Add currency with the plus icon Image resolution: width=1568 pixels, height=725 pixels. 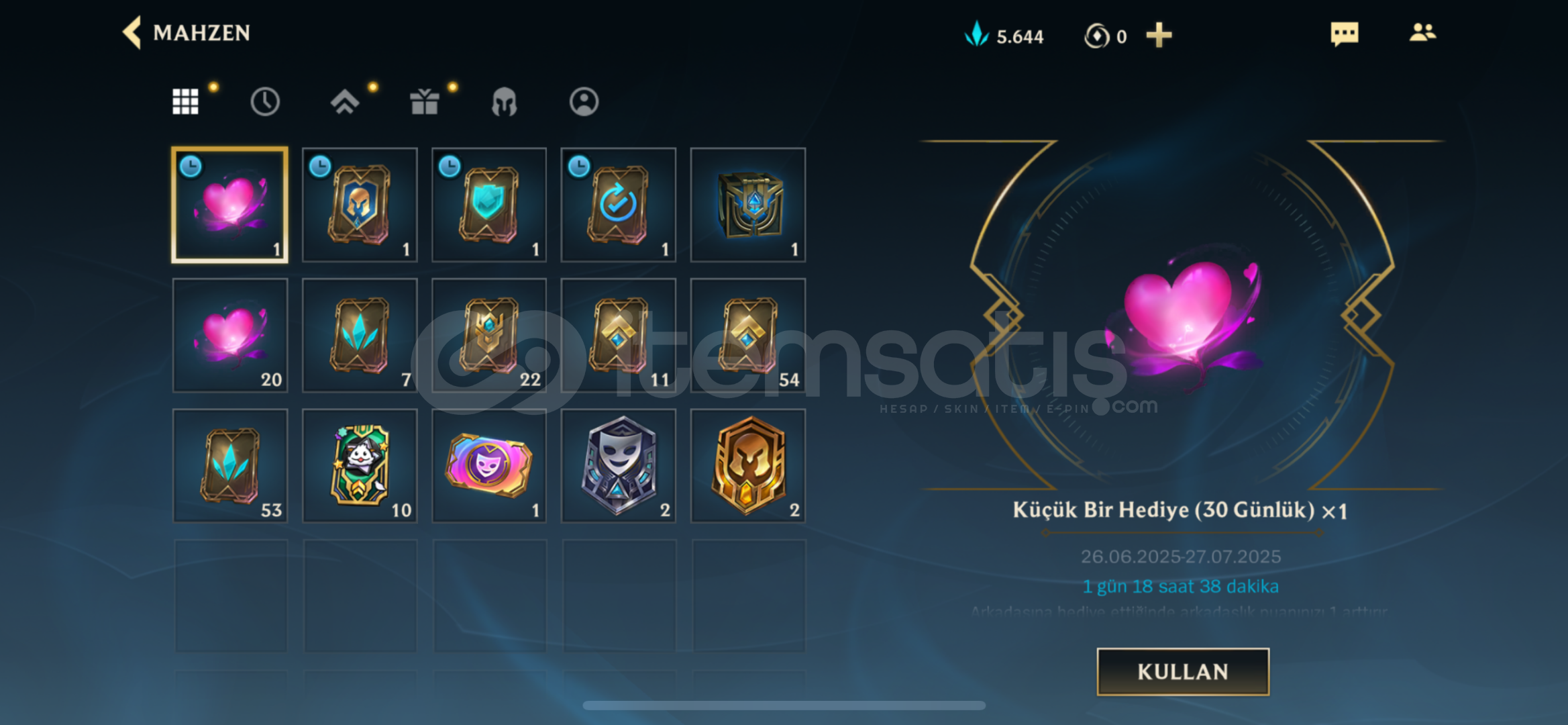click(x=1159, y=35)
